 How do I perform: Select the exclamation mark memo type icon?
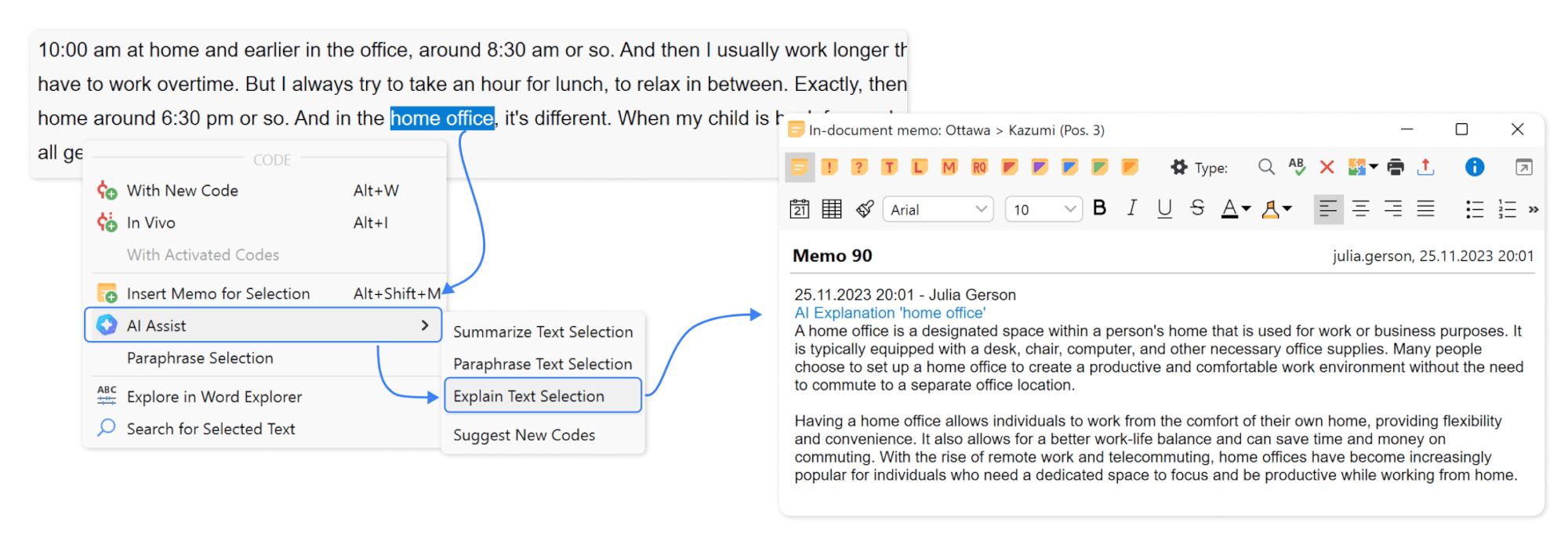pyautogui.click(x=829, y=167)
